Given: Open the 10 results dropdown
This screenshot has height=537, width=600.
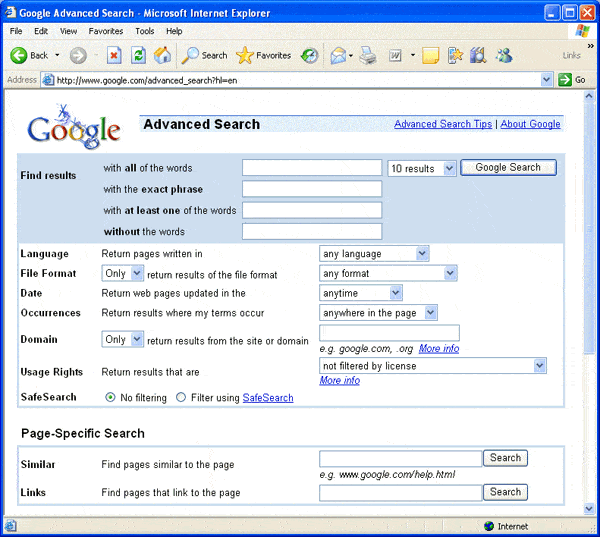Looking at the screenshot, I should pos(422,168).
